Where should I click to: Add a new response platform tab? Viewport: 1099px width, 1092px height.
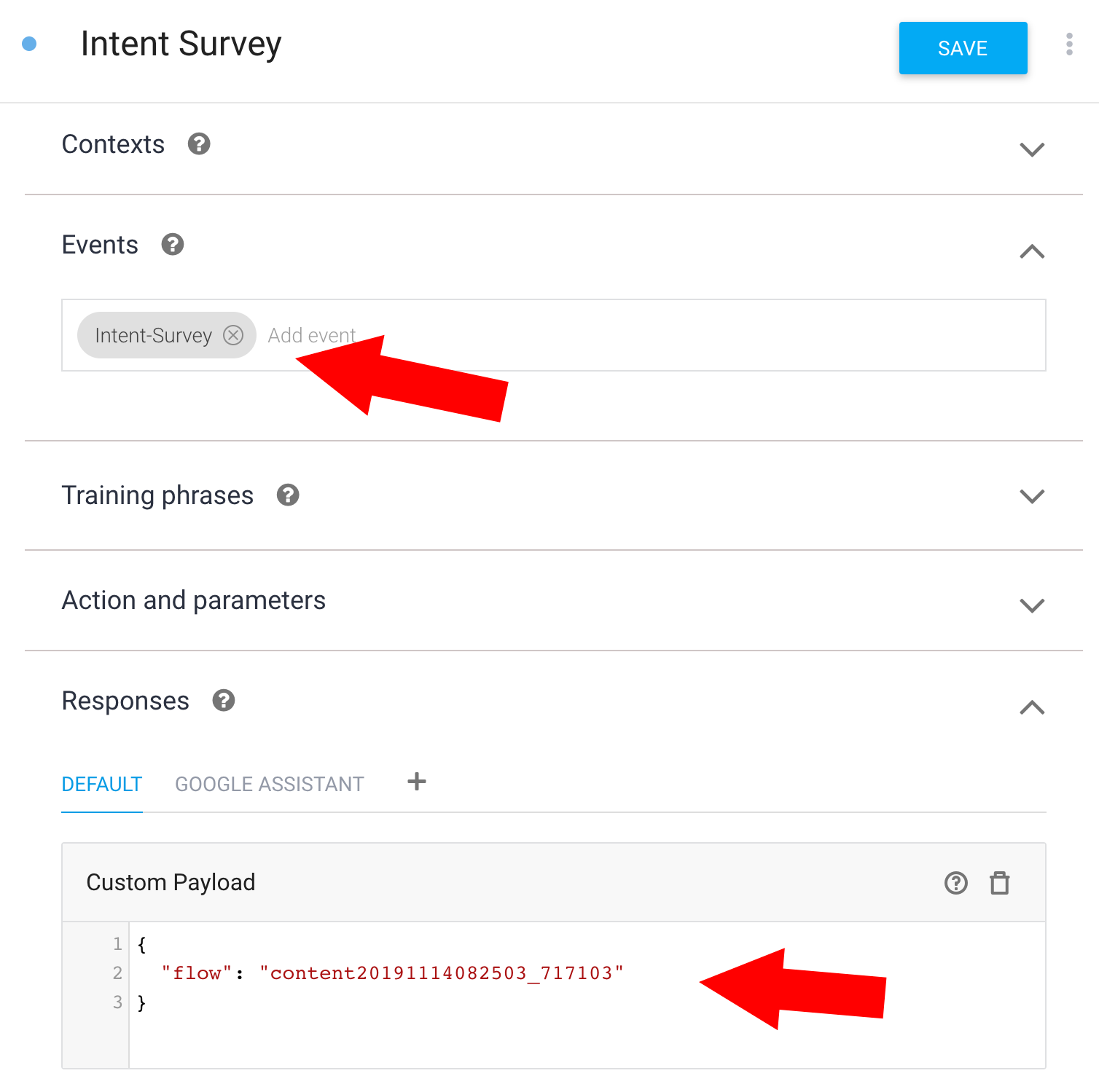pos(417,782)
